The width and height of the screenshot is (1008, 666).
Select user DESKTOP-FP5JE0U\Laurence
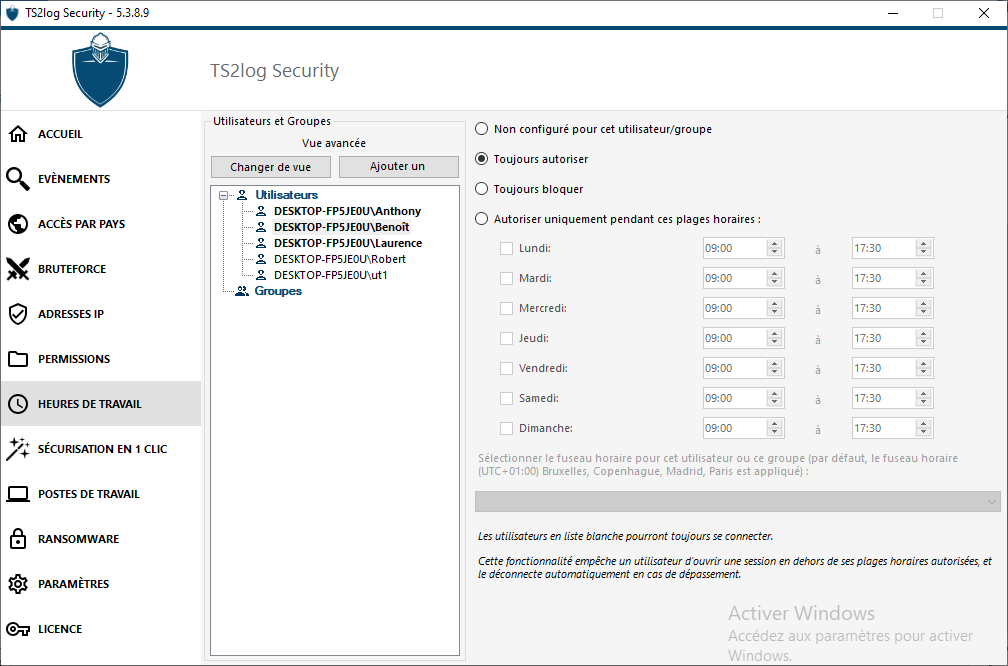[348, 243]
